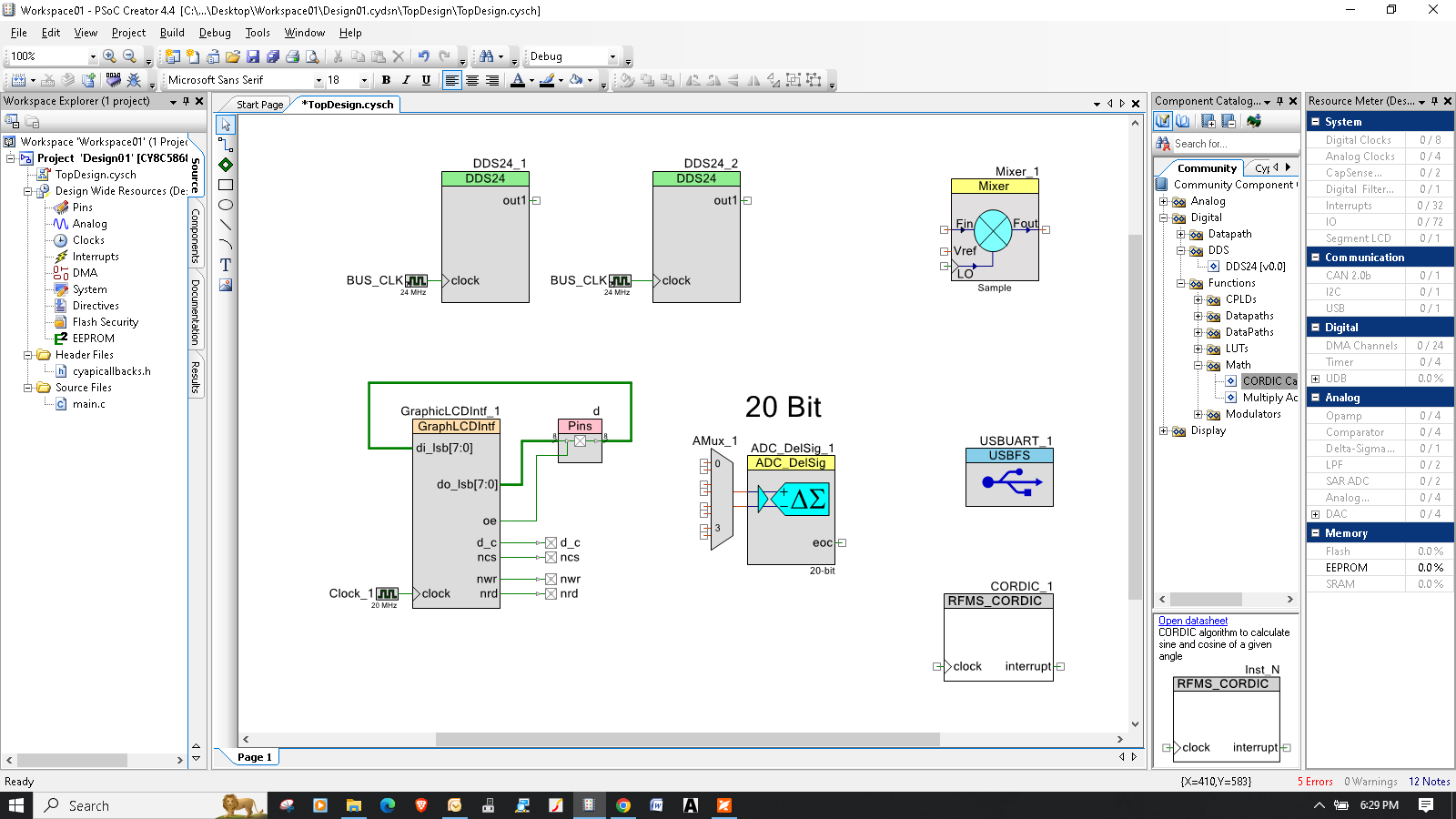Image resolution: width=1456 pixels, height=819 pixels.
Task: Pin the Workspace Explorer panel
Action: (x=187, y=101)
